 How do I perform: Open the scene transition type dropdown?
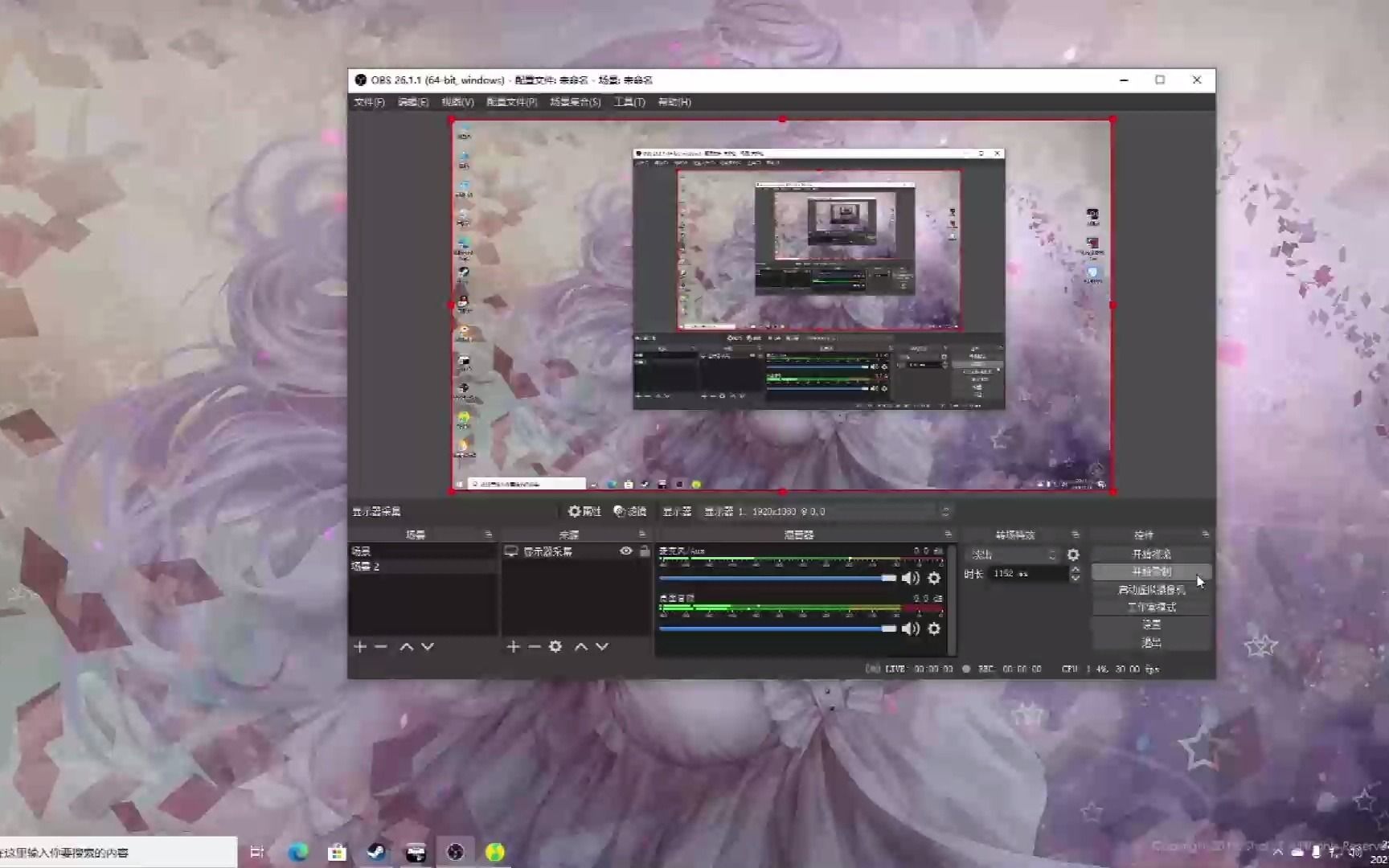(1014, 555)
